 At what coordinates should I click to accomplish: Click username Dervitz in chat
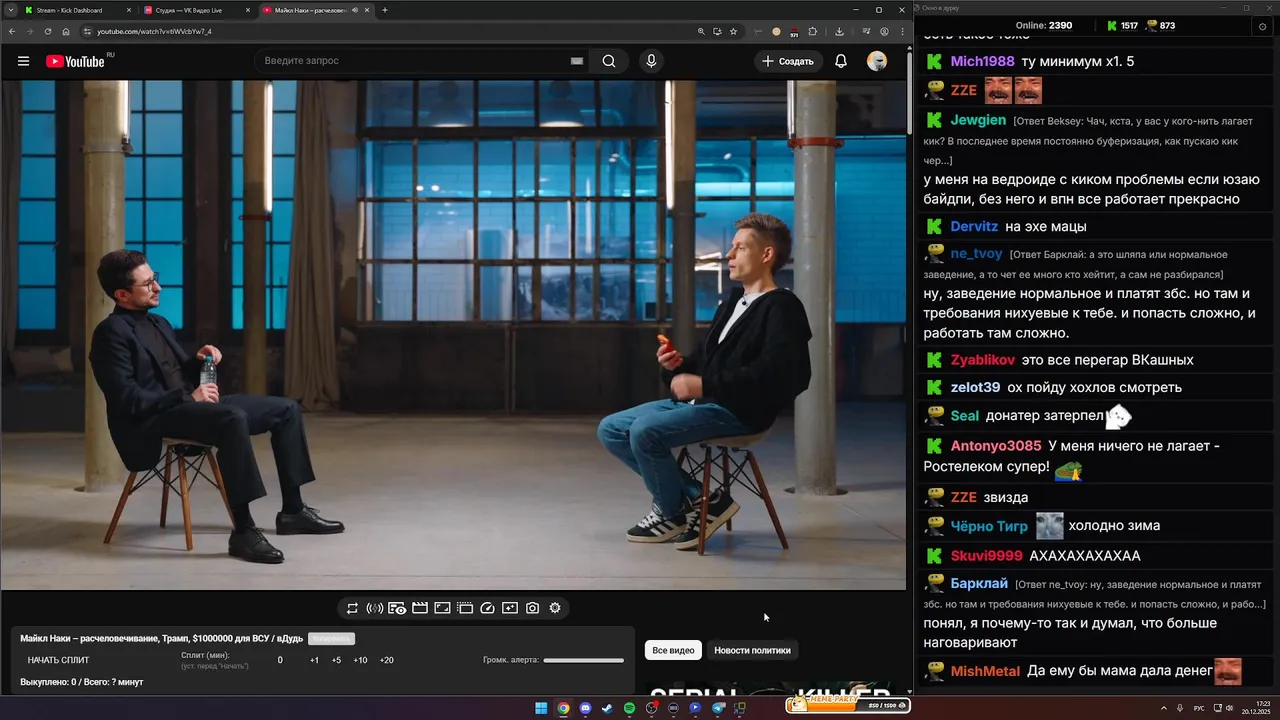tap(974, 227)
